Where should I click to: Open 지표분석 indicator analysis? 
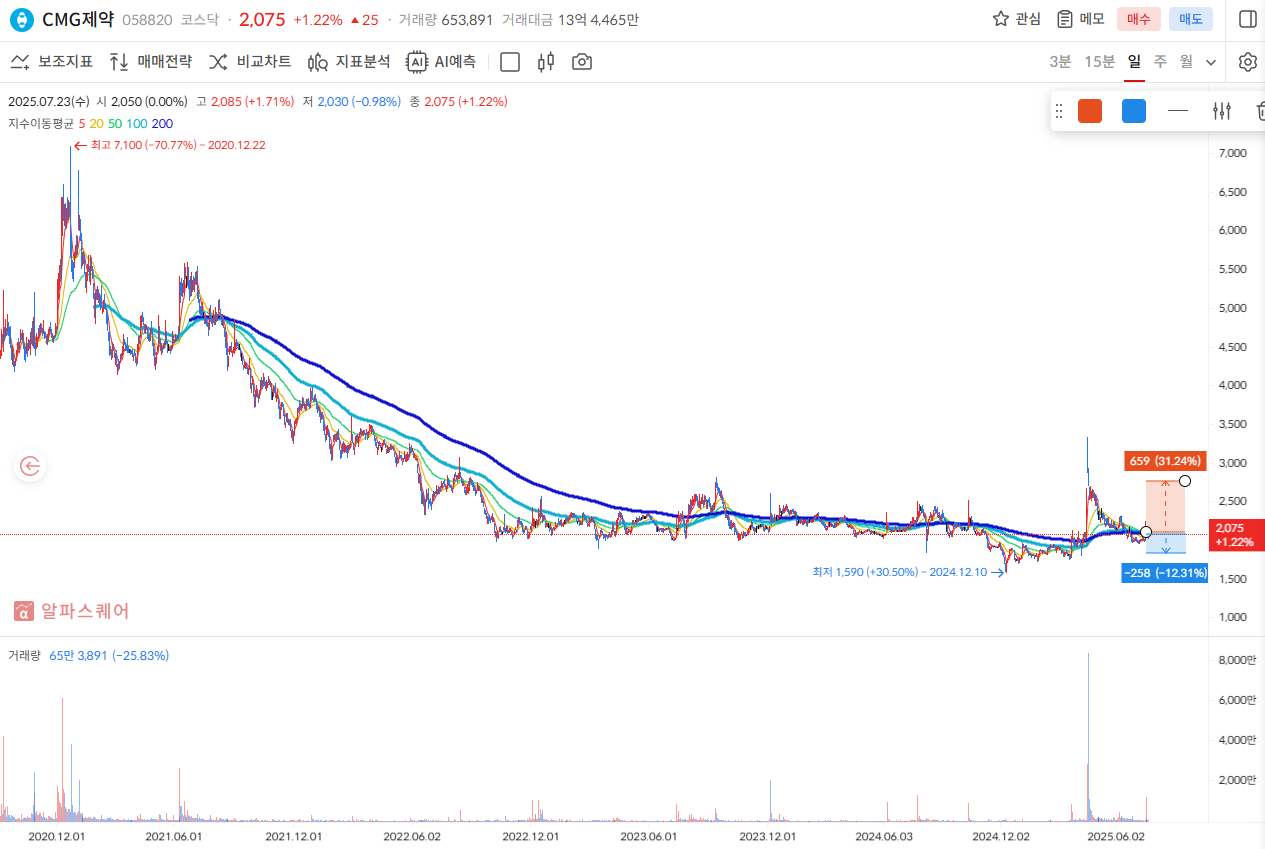[x=349, y=62]
